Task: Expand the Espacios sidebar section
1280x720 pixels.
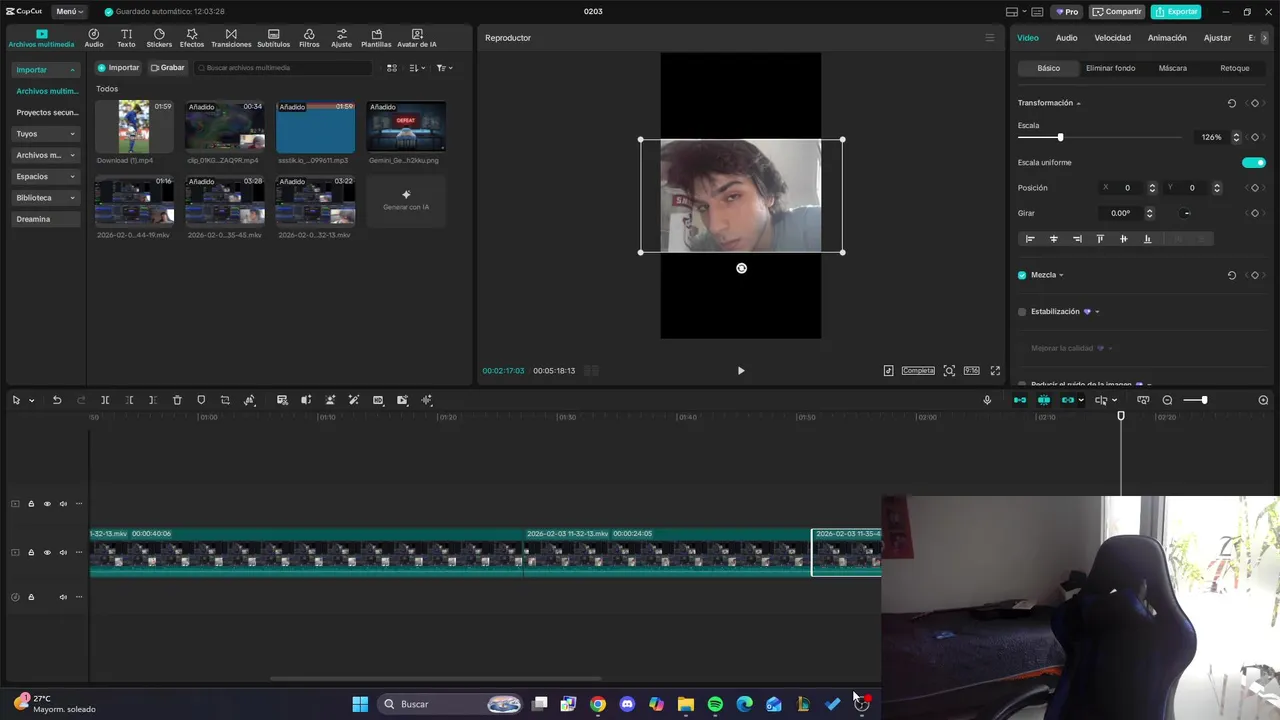Action: [x=46, y=176]
